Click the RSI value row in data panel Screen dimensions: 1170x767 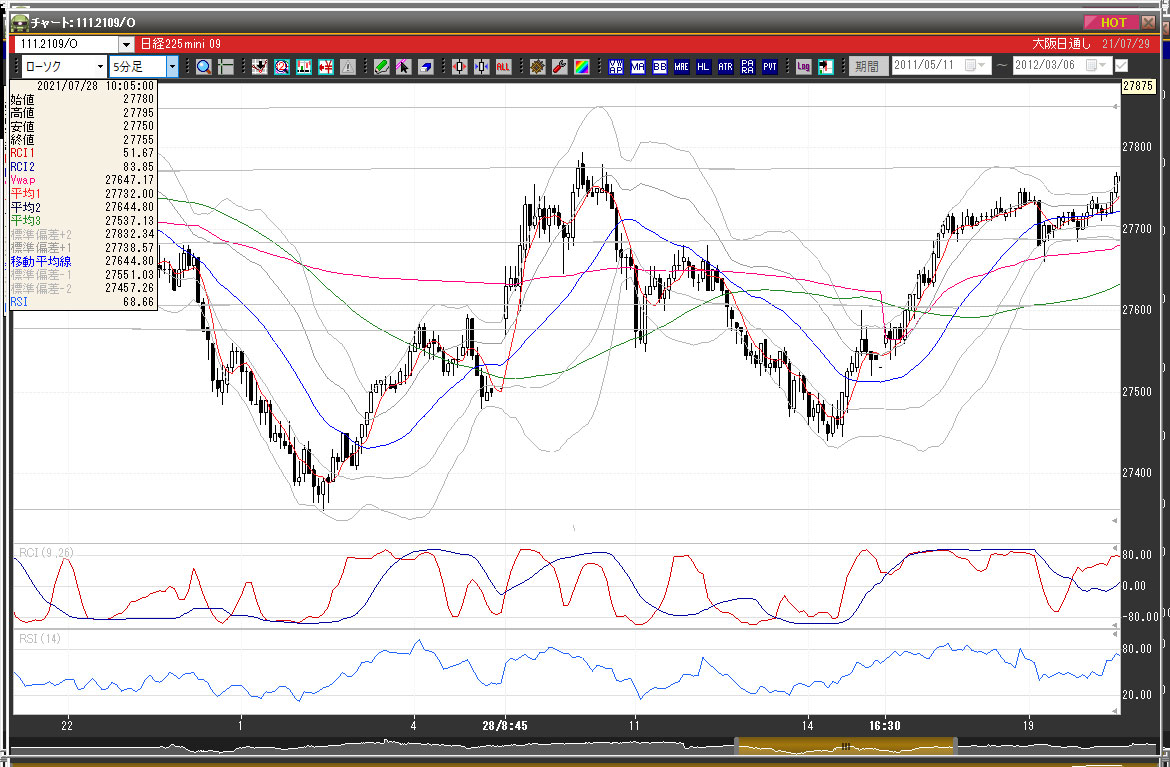(82, 302)
